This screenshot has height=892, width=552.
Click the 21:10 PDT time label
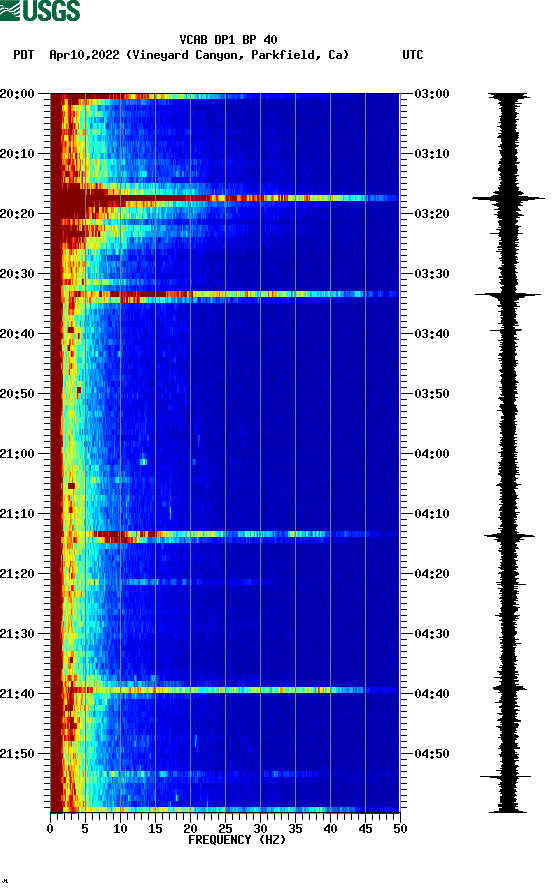(x=17, y=514)
